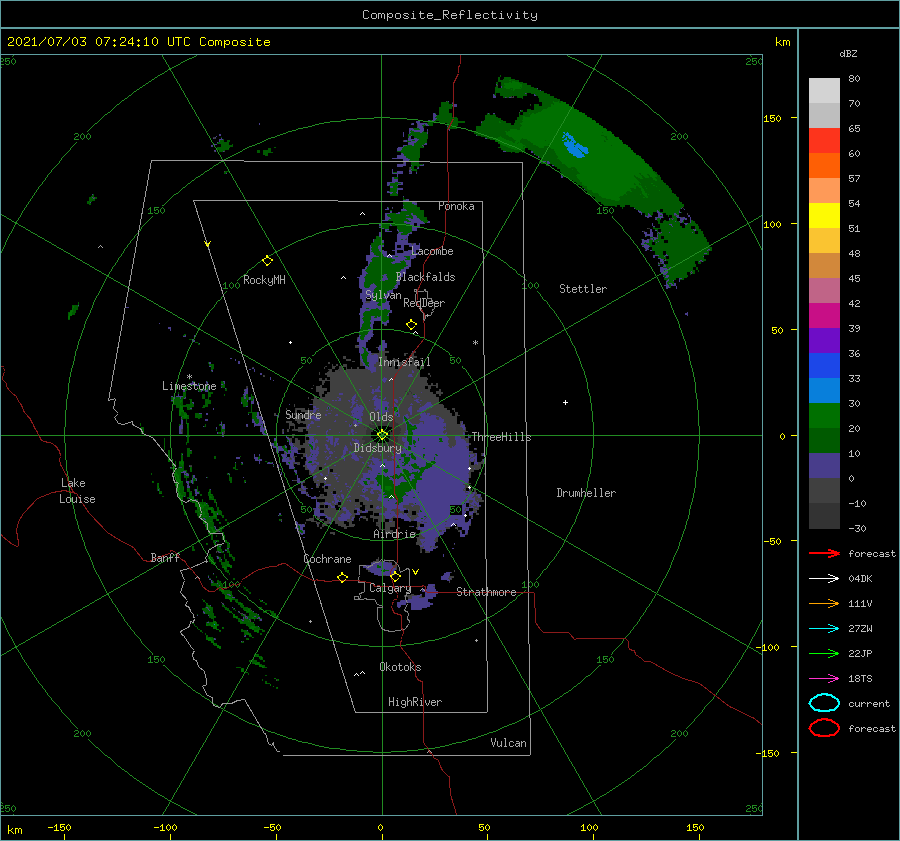The height and width of the screenshot is (841, 900).
Task: Select the orange 111V arrow icon
Action: tap(824, 603)
